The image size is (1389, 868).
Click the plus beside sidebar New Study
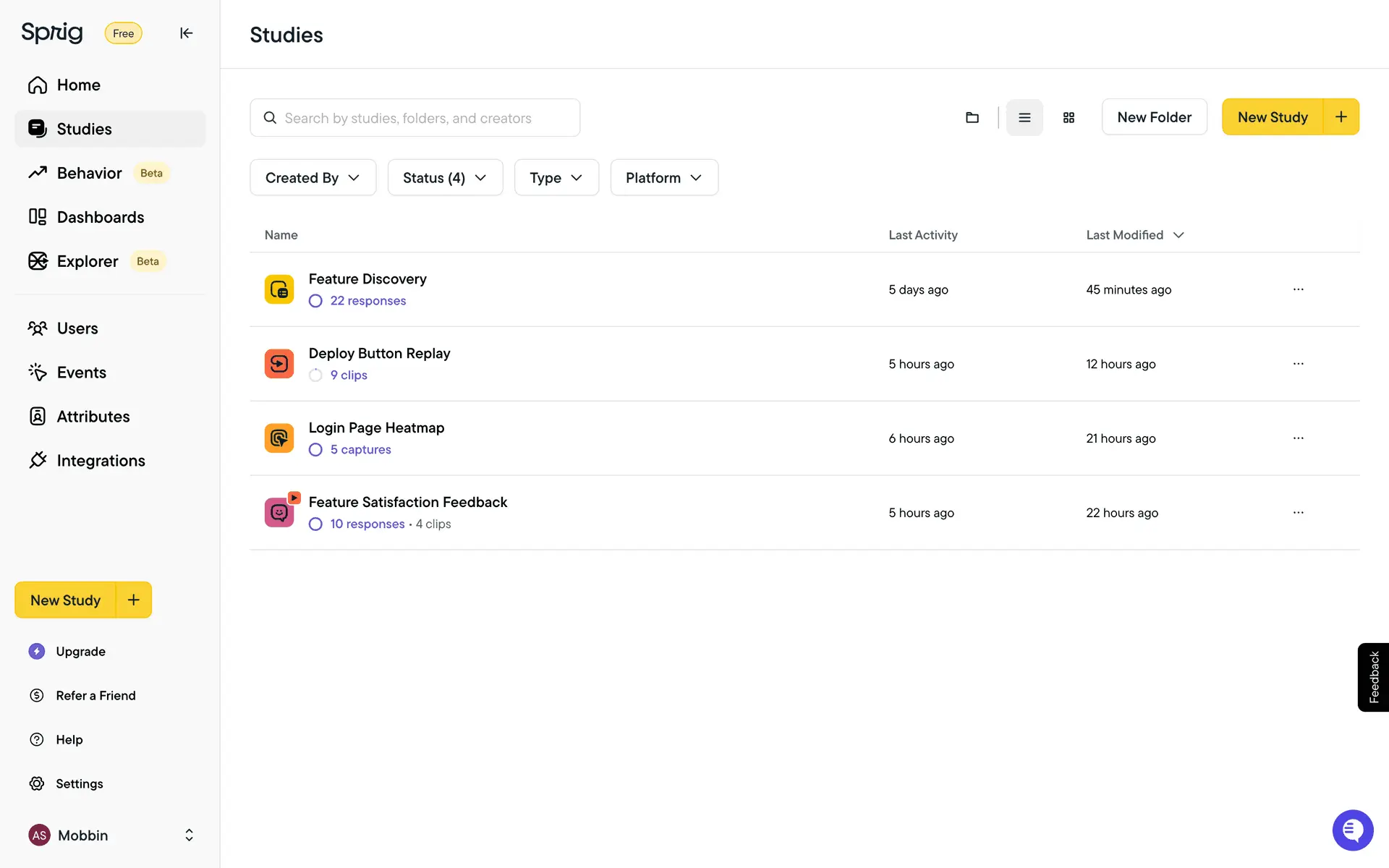click(134, 600)
